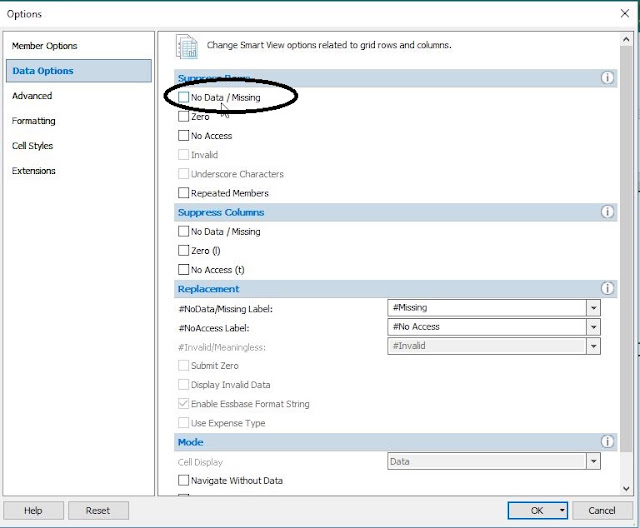Click the #No Access label text field
The width and height of the screenshot is (640, 528).
[487, 327]
